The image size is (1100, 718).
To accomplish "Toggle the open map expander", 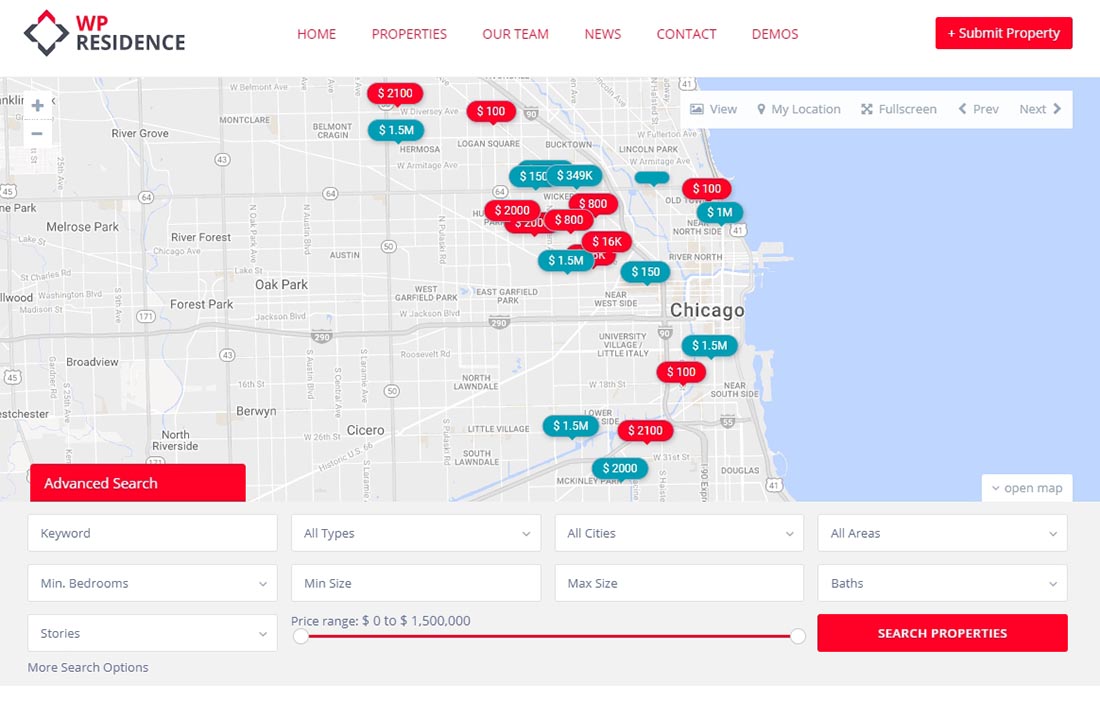I will (x=1027, y=488).
